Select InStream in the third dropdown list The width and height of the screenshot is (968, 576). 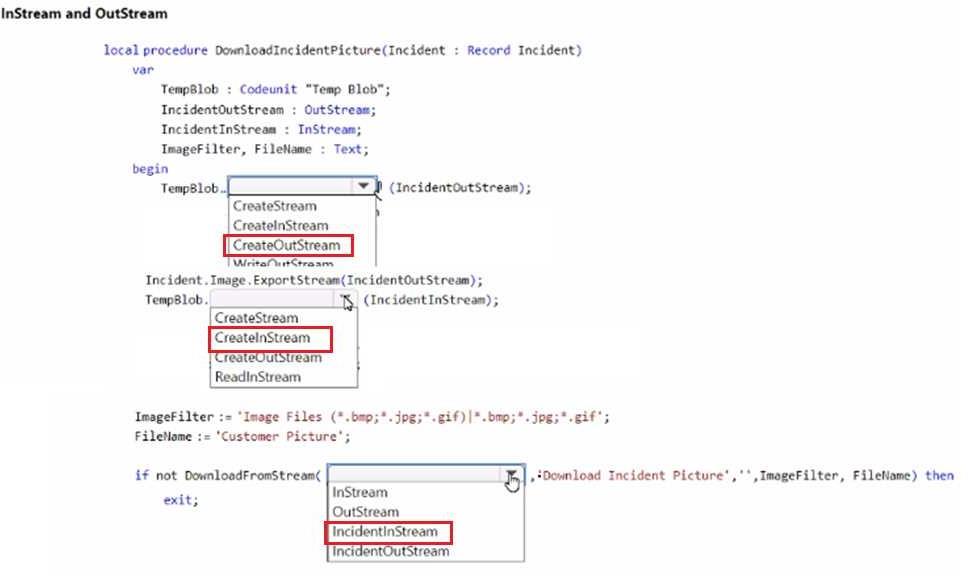[360, 492]
